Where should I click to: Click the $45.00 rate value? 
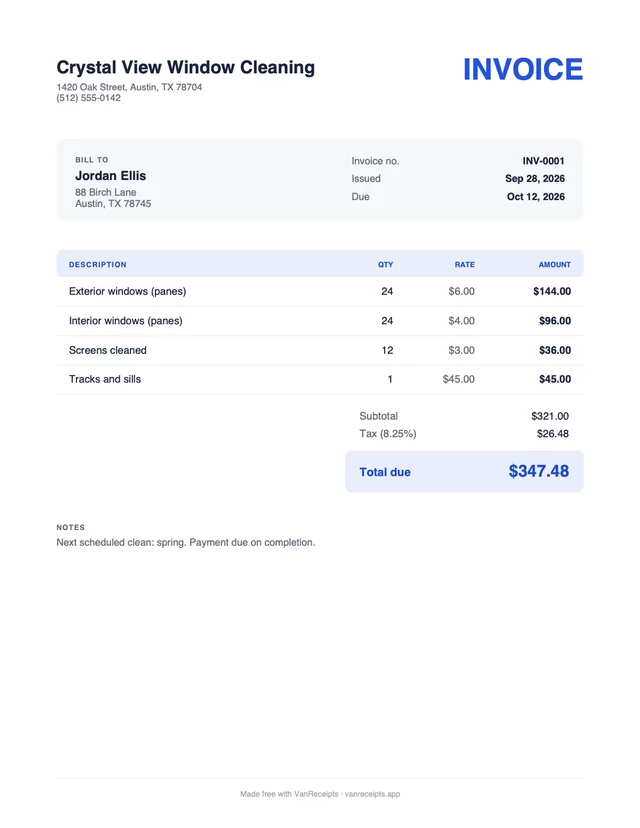459,379
